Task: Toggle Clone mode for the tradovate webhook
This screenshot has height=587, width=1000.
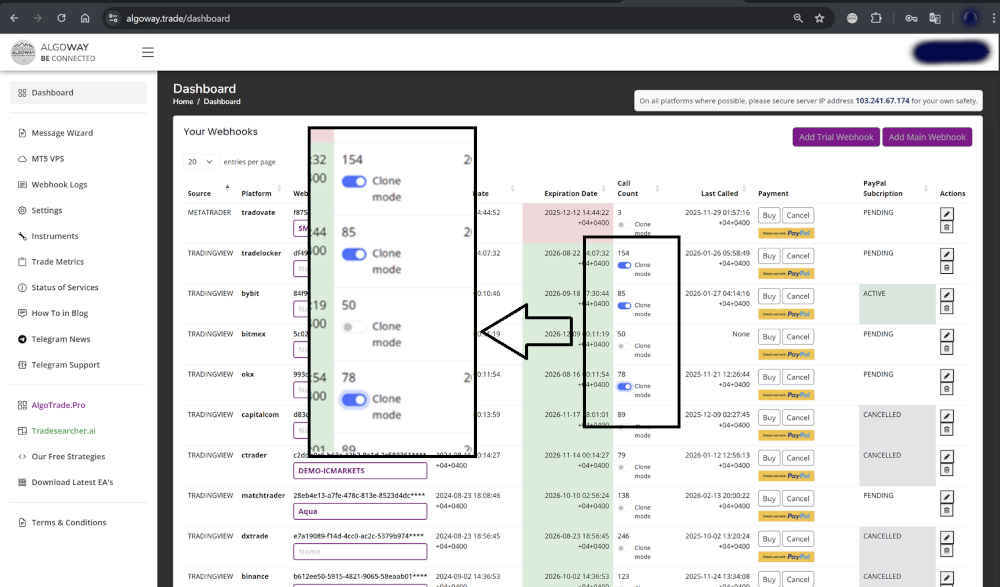Action: [x=623, y=225]
